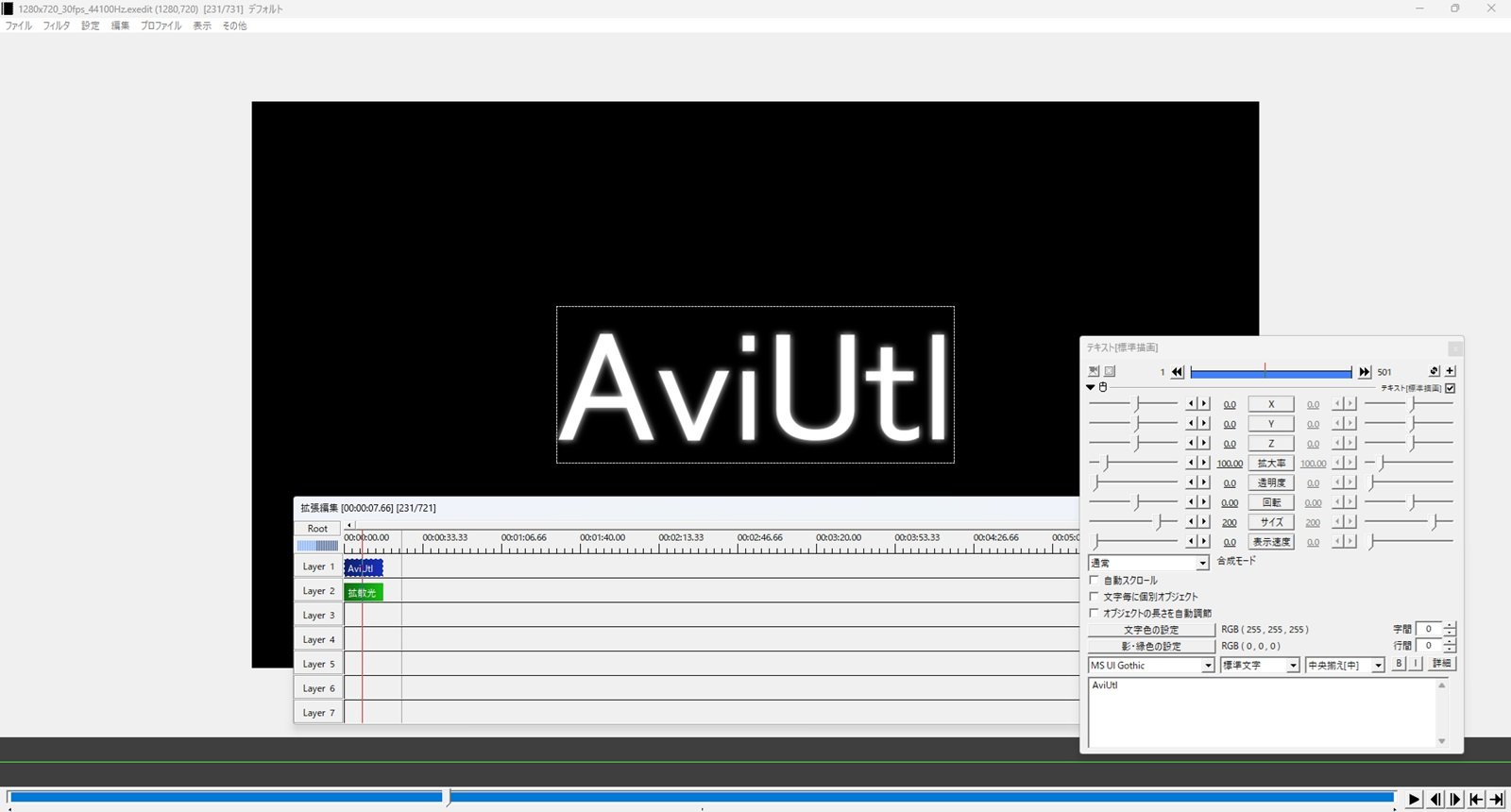Click 影・縁色の設定 button
Screen dimensions: 1511x812
(1151, 647)
